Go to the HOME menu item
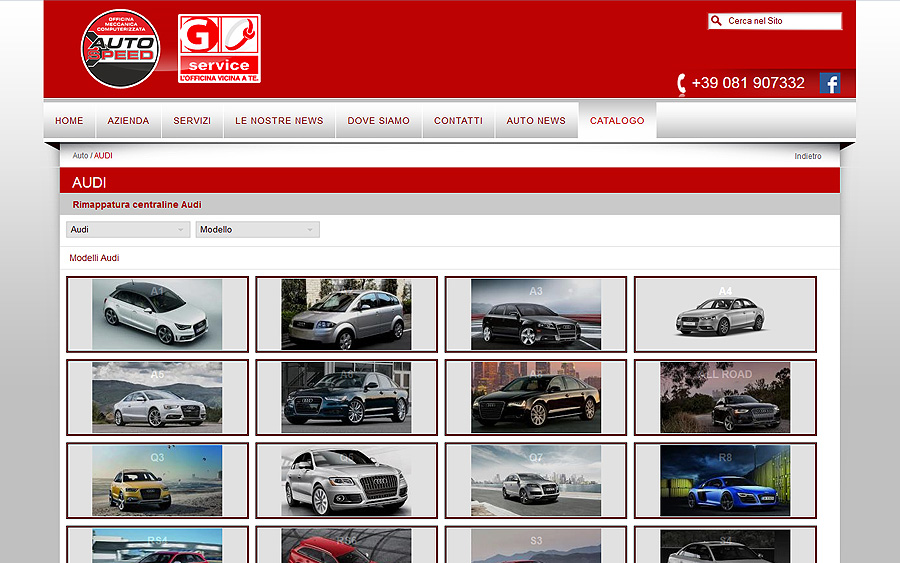900x563 pixels. pos(69,121)
